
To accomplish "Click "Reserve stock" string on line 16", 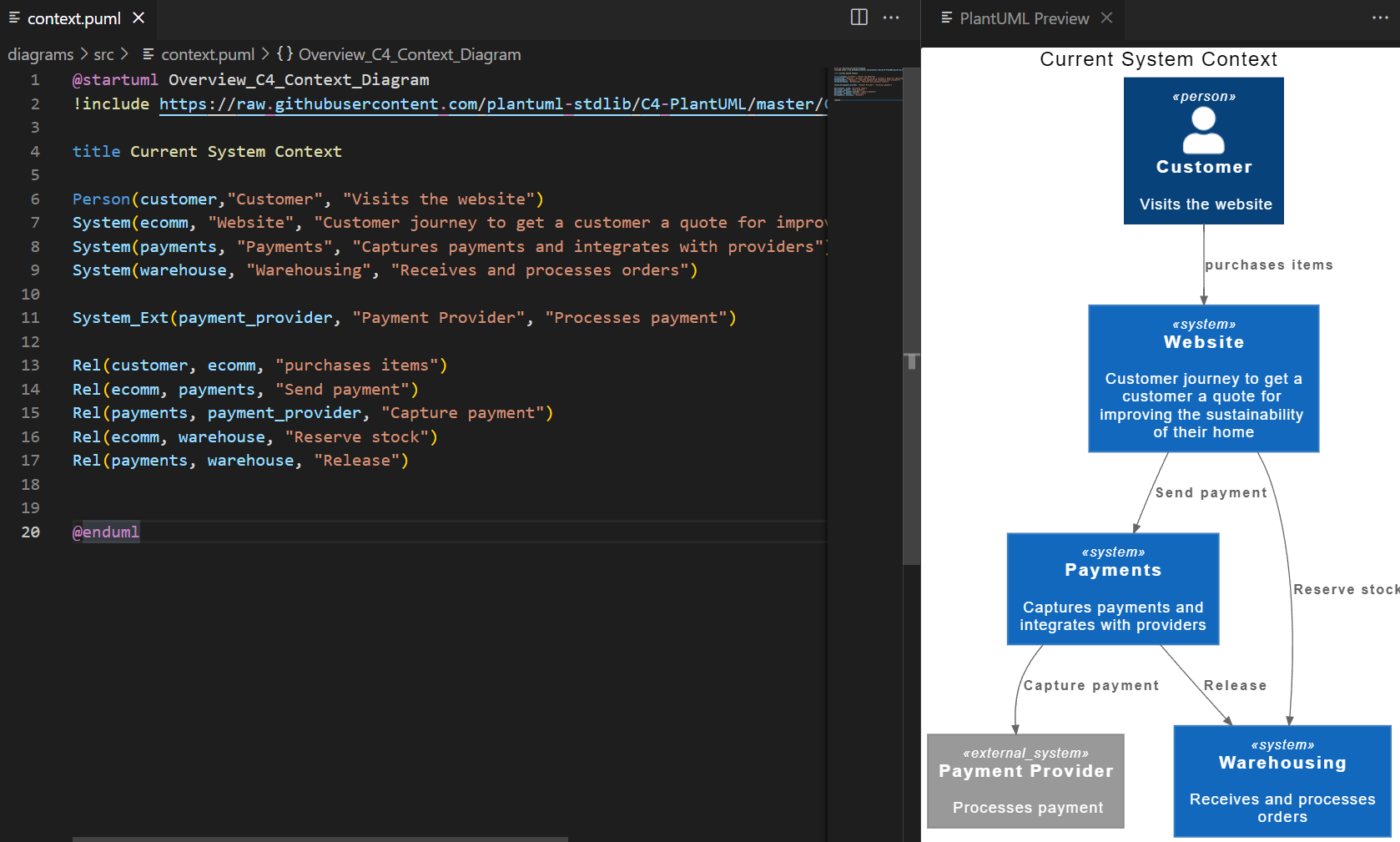I will coord(356,436).
